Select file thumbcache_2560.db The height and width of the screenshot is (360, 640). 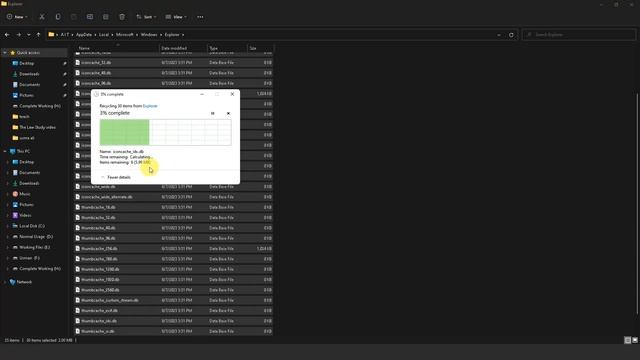173,290
